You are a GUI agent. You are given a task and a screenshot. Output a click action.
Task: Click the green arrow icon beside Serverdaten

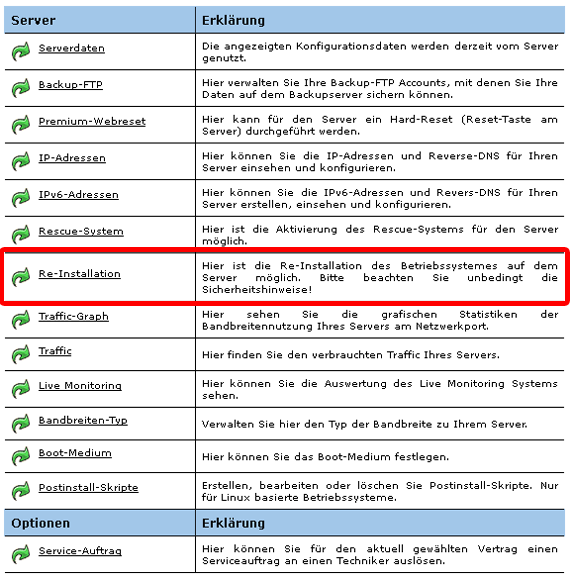(x=21, y=51)
